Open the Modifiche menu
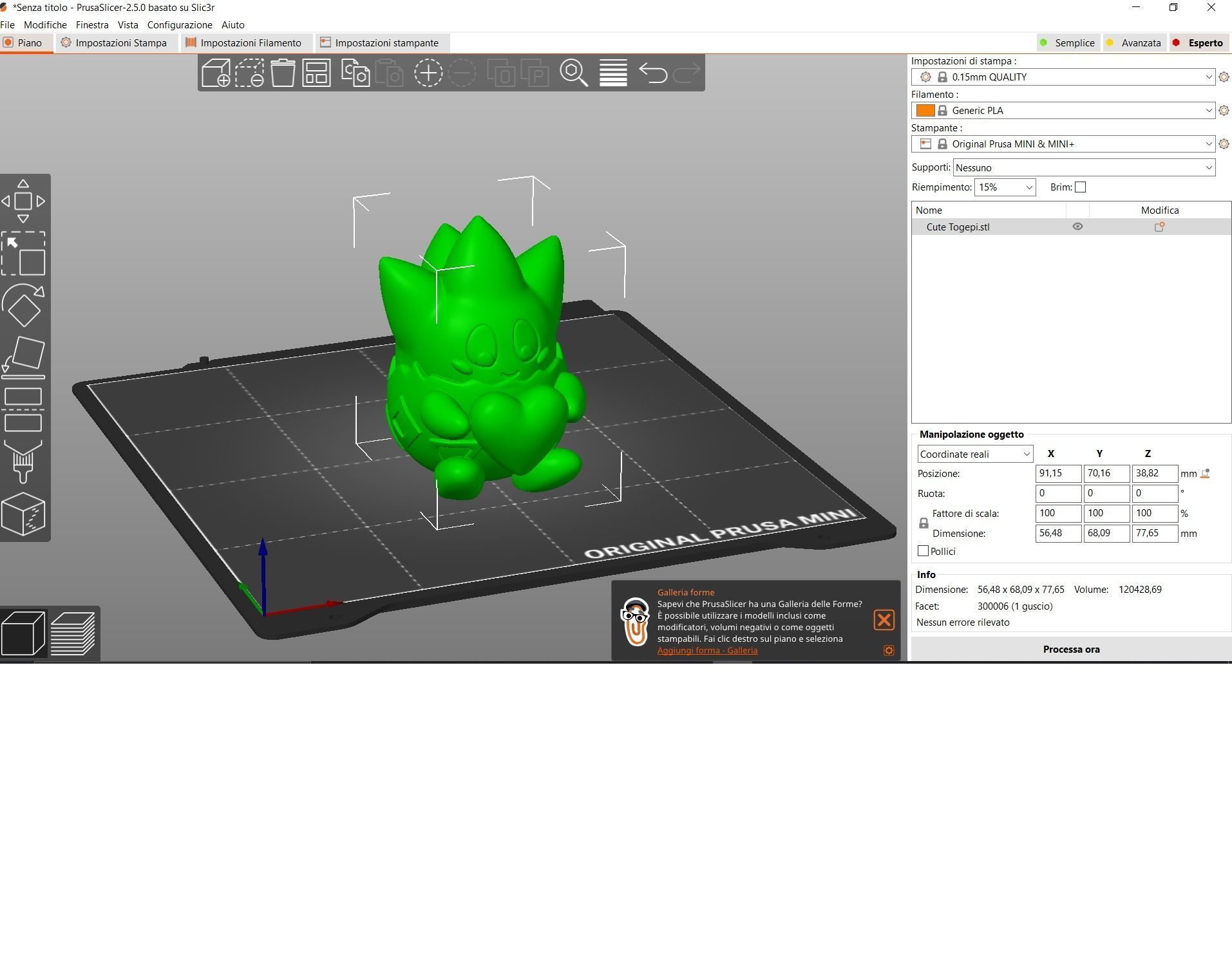The height and width of the screenshot is (963, 1232). (x=45, y=24)
